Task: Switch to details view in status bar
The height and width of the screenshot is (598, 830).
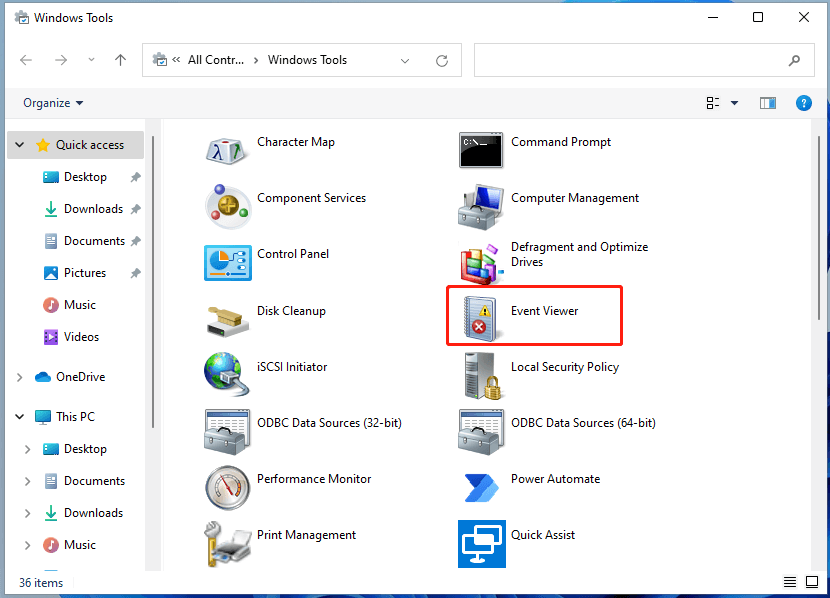Action: [x=790, y=583]
